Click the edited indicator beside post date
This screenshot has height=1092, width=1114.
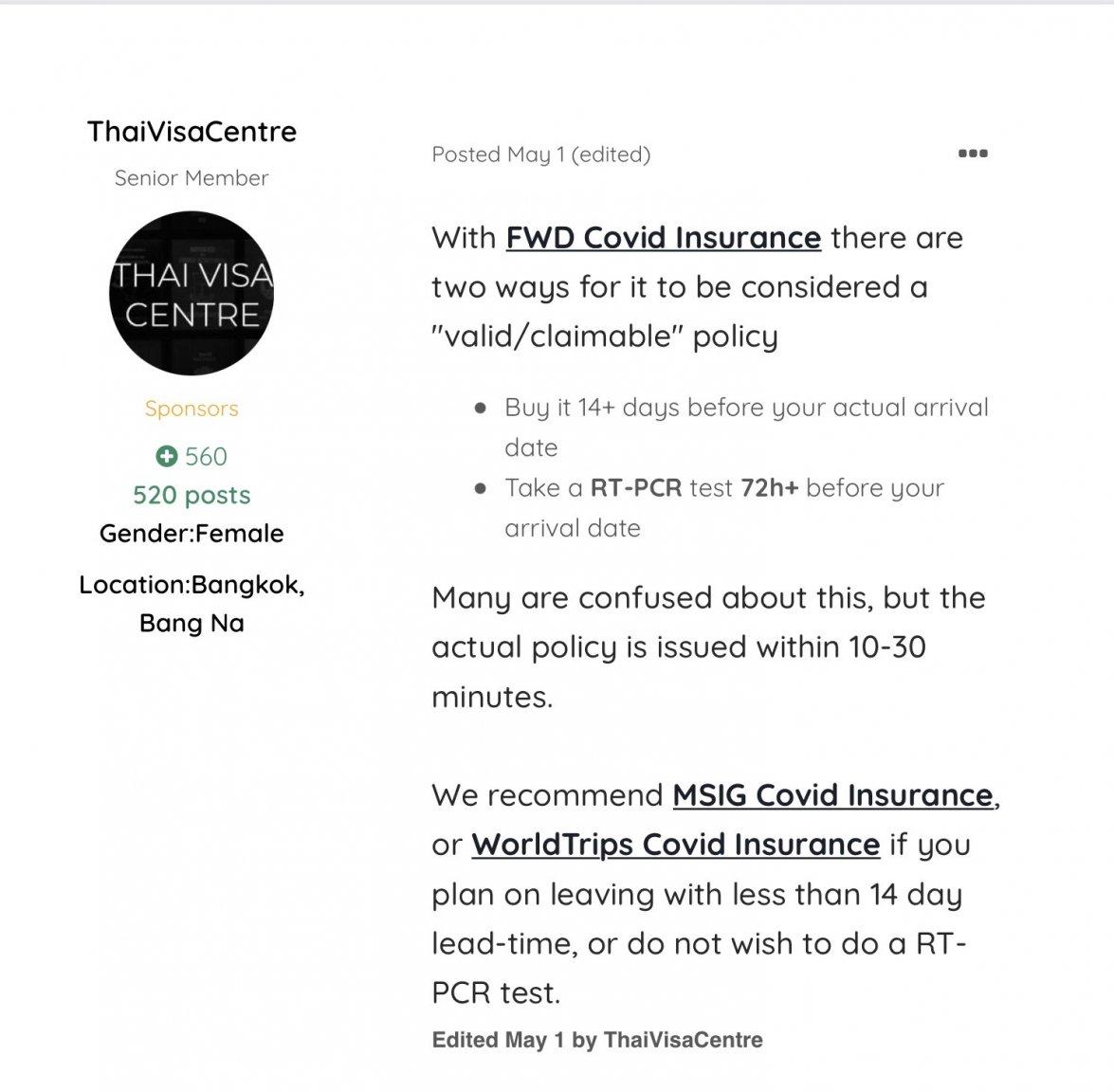pos(611,155)
